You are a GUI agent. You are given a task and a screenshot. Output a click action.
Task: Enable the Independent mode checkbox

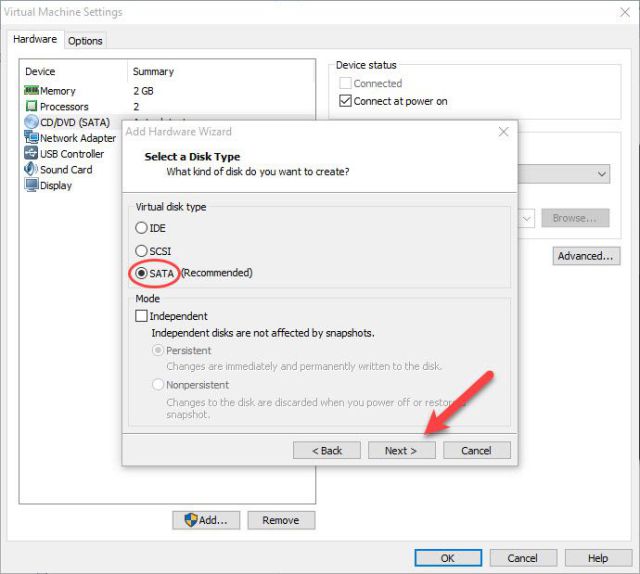point(141,316)
